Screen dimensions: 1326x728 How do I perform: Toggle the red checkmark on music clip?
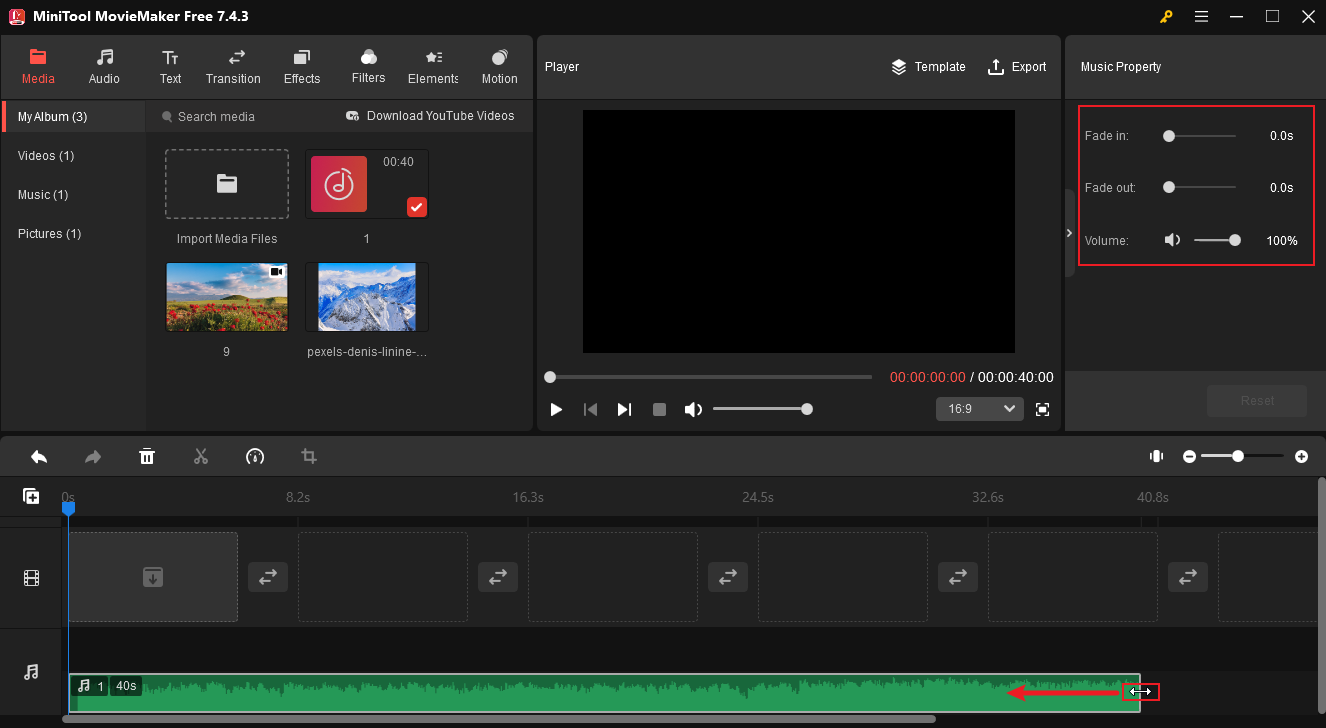[x=417, y=207]
